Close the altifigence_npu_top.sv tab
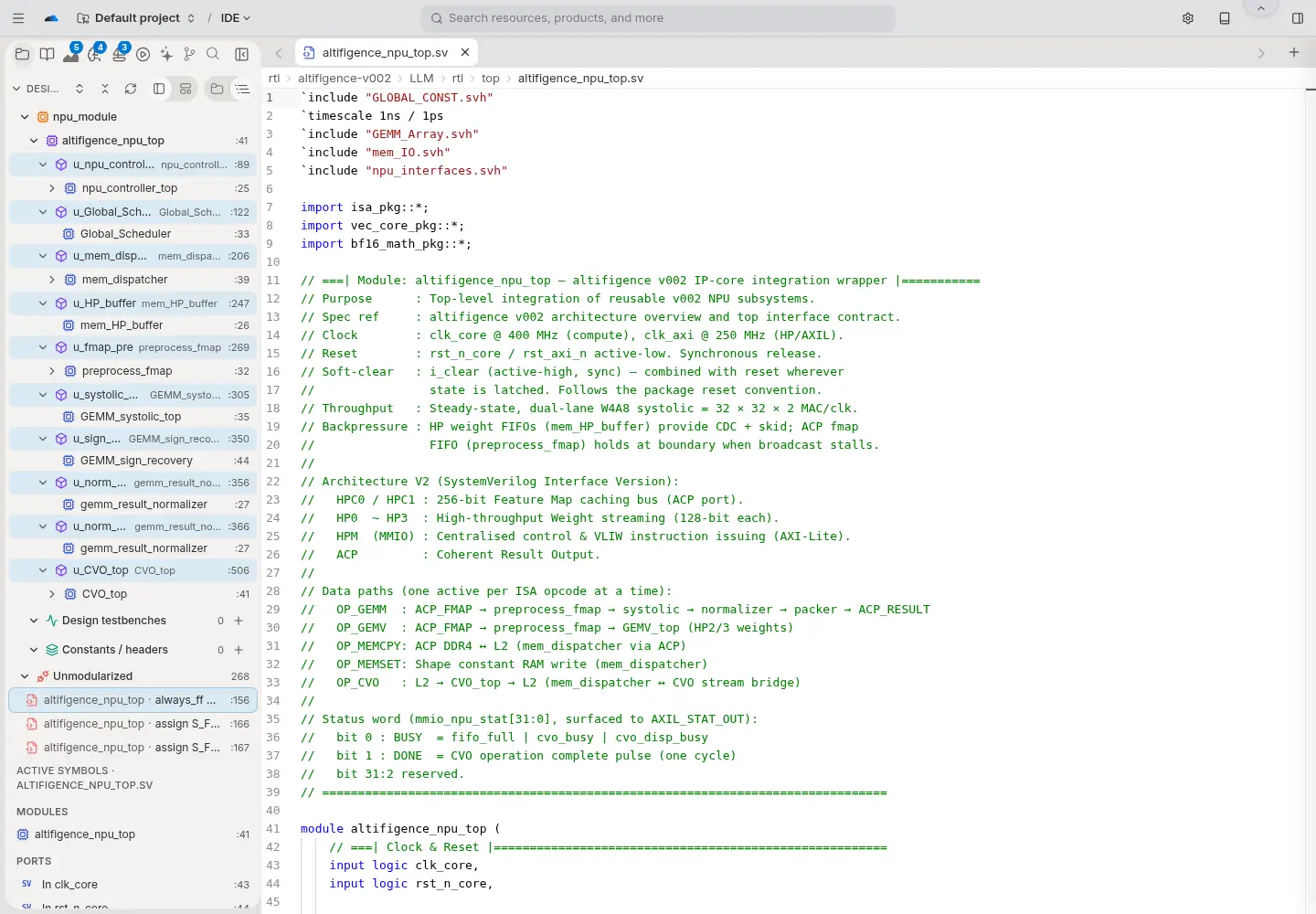 click(x=465, y=52)
